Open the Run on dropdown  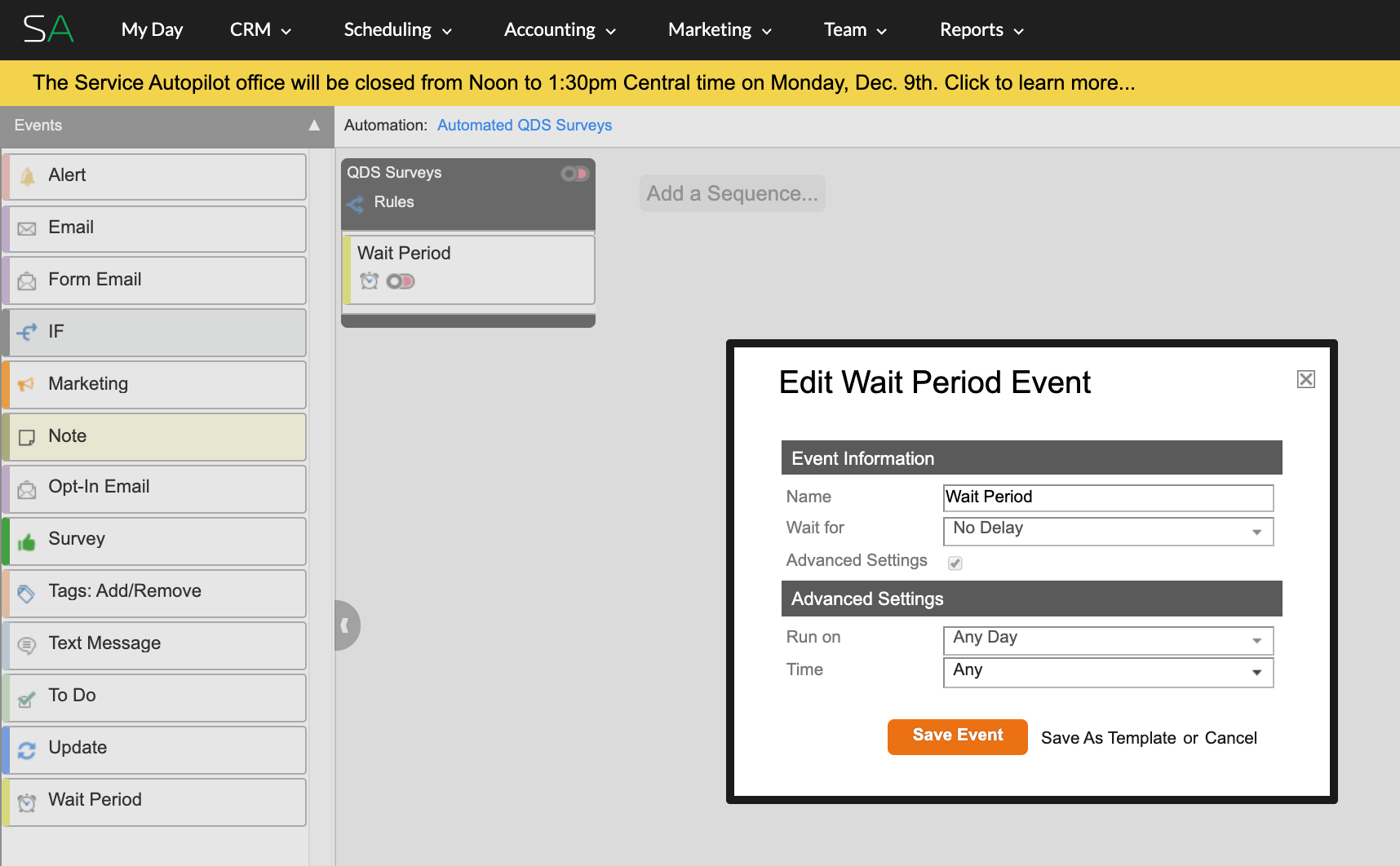(x=1108, y=640)
